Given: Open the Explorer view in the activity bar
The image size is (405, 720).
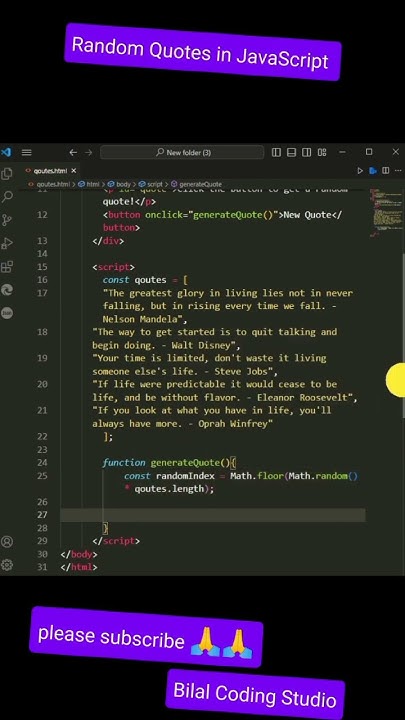Looking at the screenshot, I should 7,174.
